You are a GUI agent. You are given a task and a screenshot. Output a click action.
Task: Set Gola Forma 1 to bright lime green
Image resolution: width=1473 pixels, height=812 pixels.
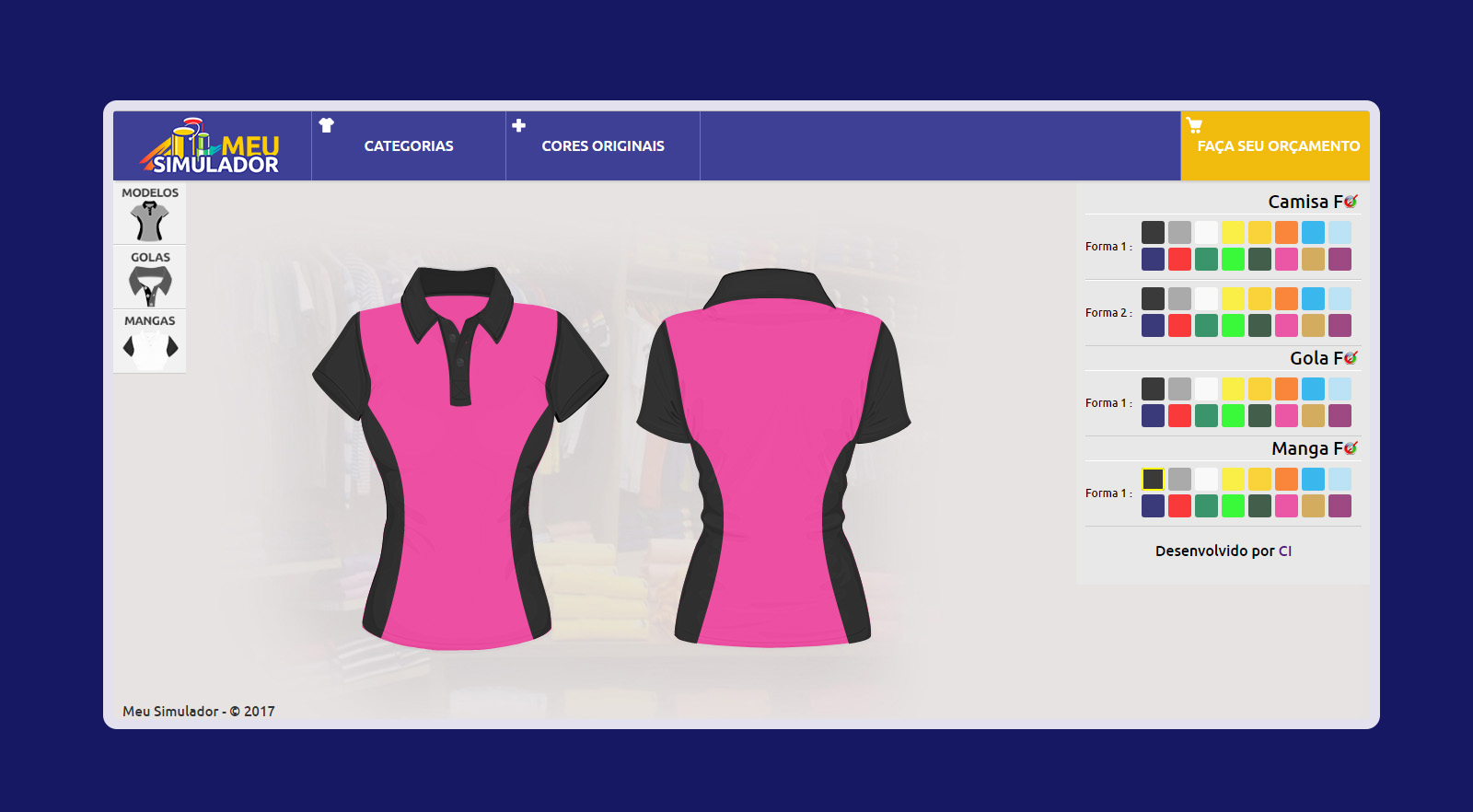pos(1233,415)
